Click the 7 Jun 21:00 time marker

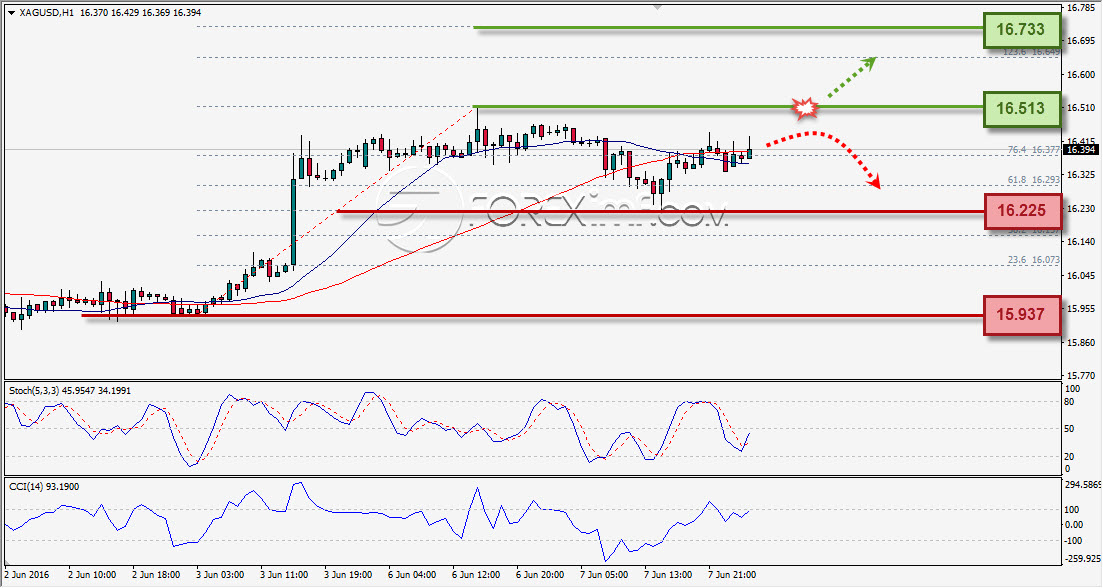(732, 575)
